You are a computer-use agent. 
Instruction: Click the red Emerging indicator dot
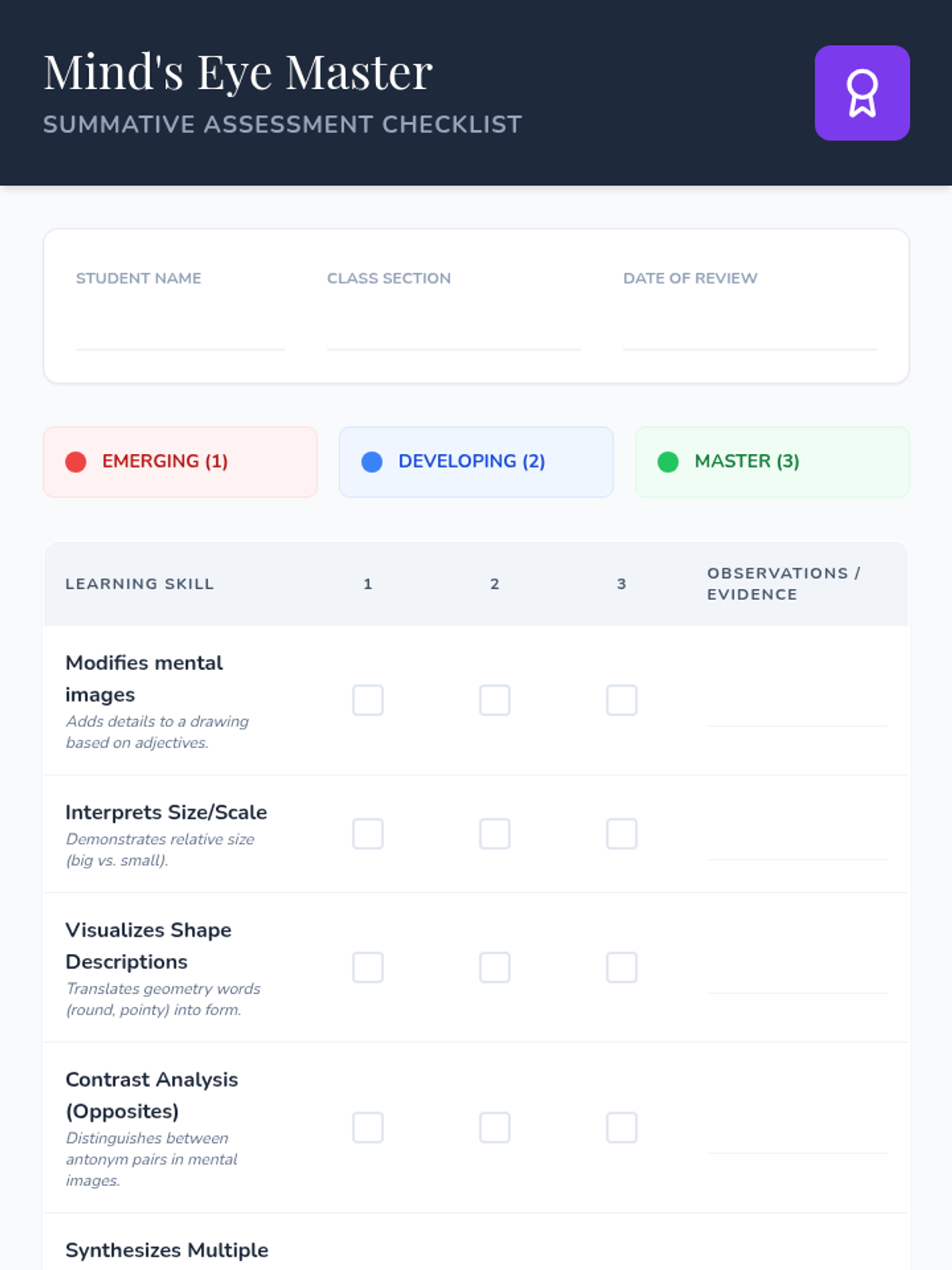[x=75, y=462]
